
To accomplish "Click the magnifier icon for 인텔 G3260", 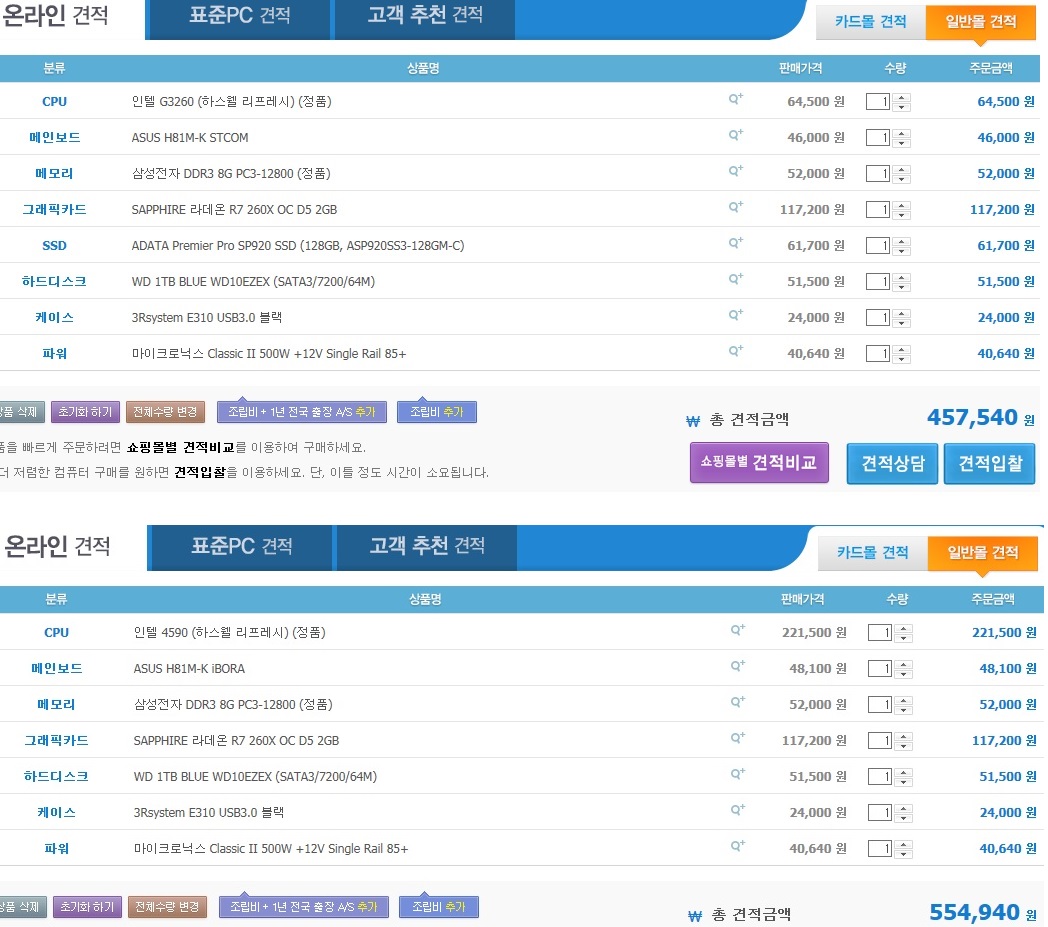I will coord(735,99).
